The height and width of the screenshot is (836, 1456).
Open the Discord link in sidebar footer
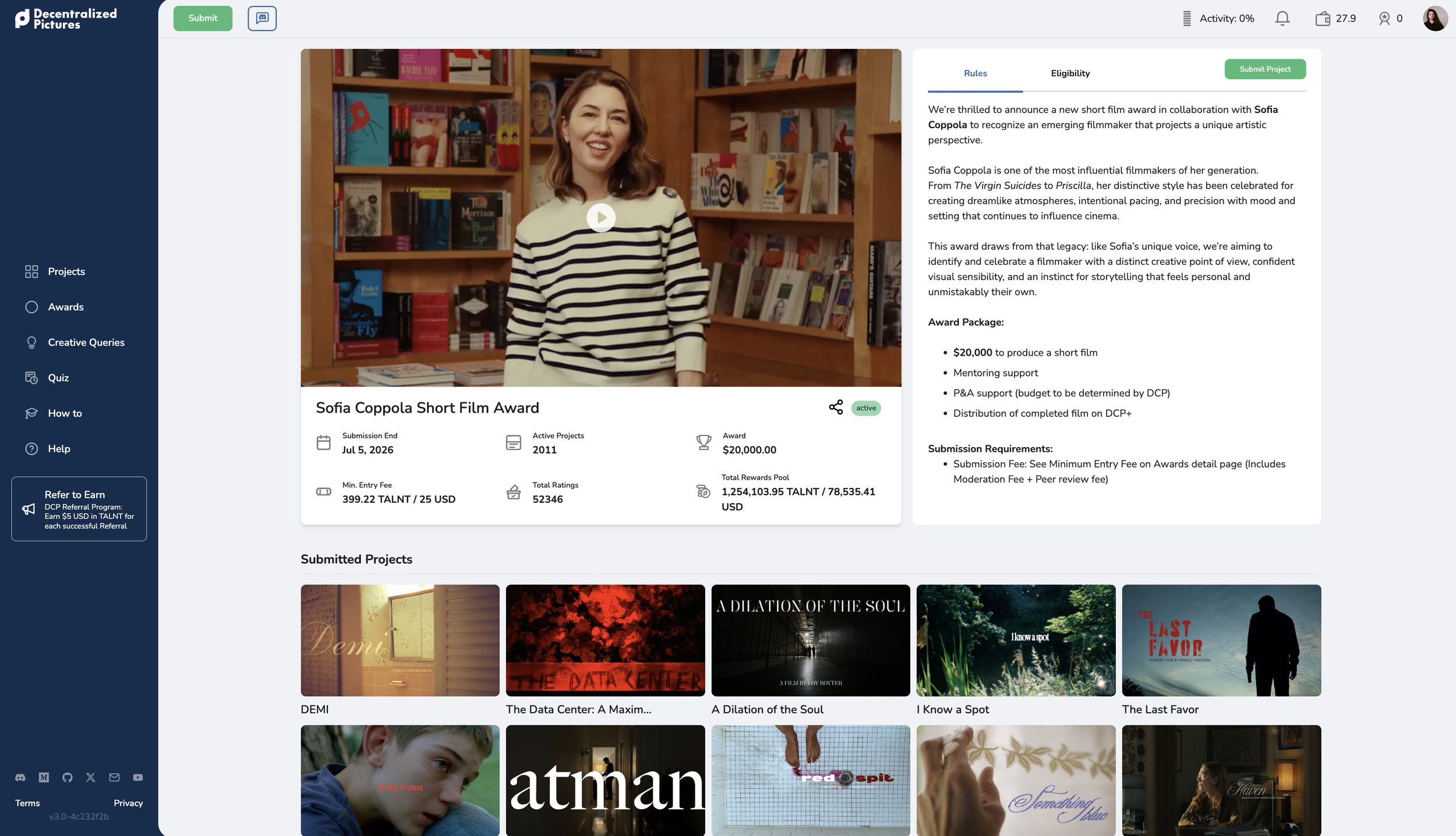[x=20, y=777]
